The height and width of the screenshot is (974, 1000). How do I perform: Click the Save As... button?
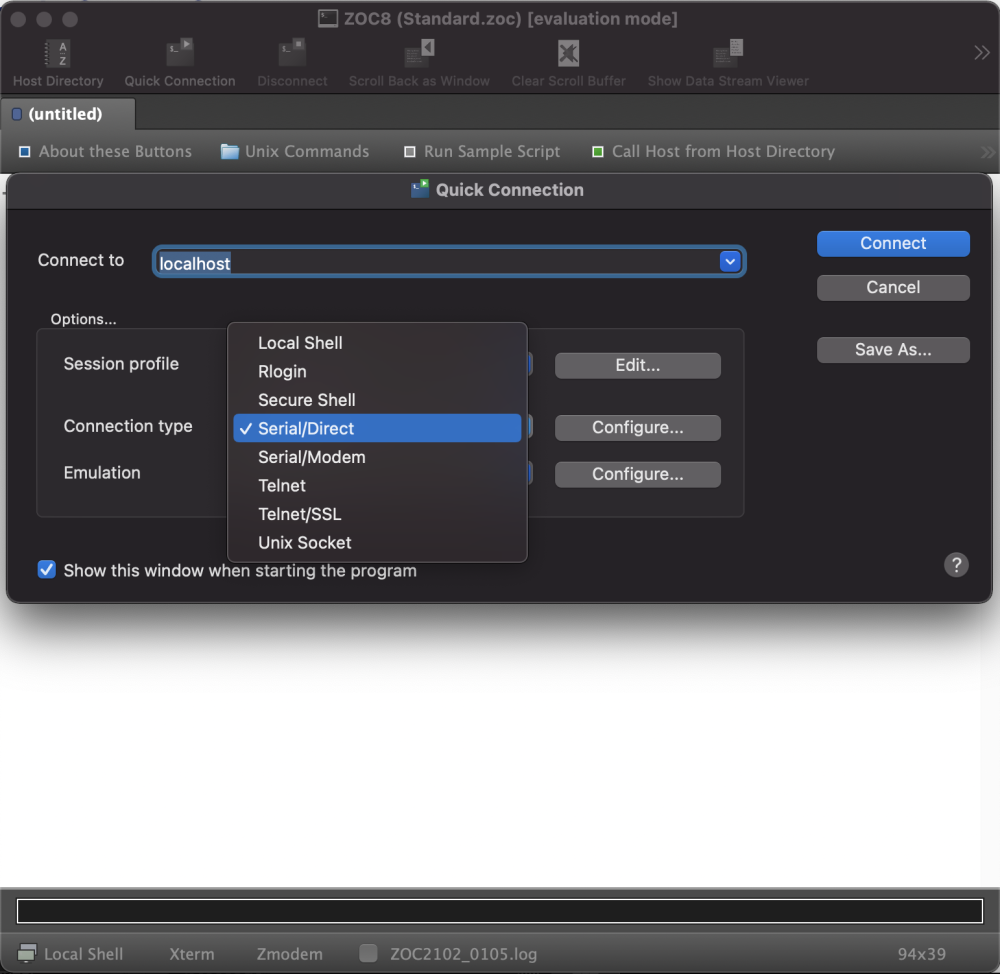pos(893,350)
